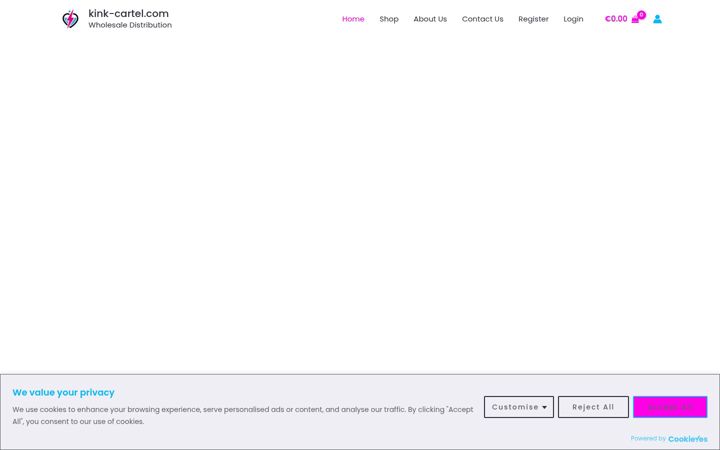720x450 pixels.
Task: Accept All cookies with magenta button
Action: pos(670,407)
